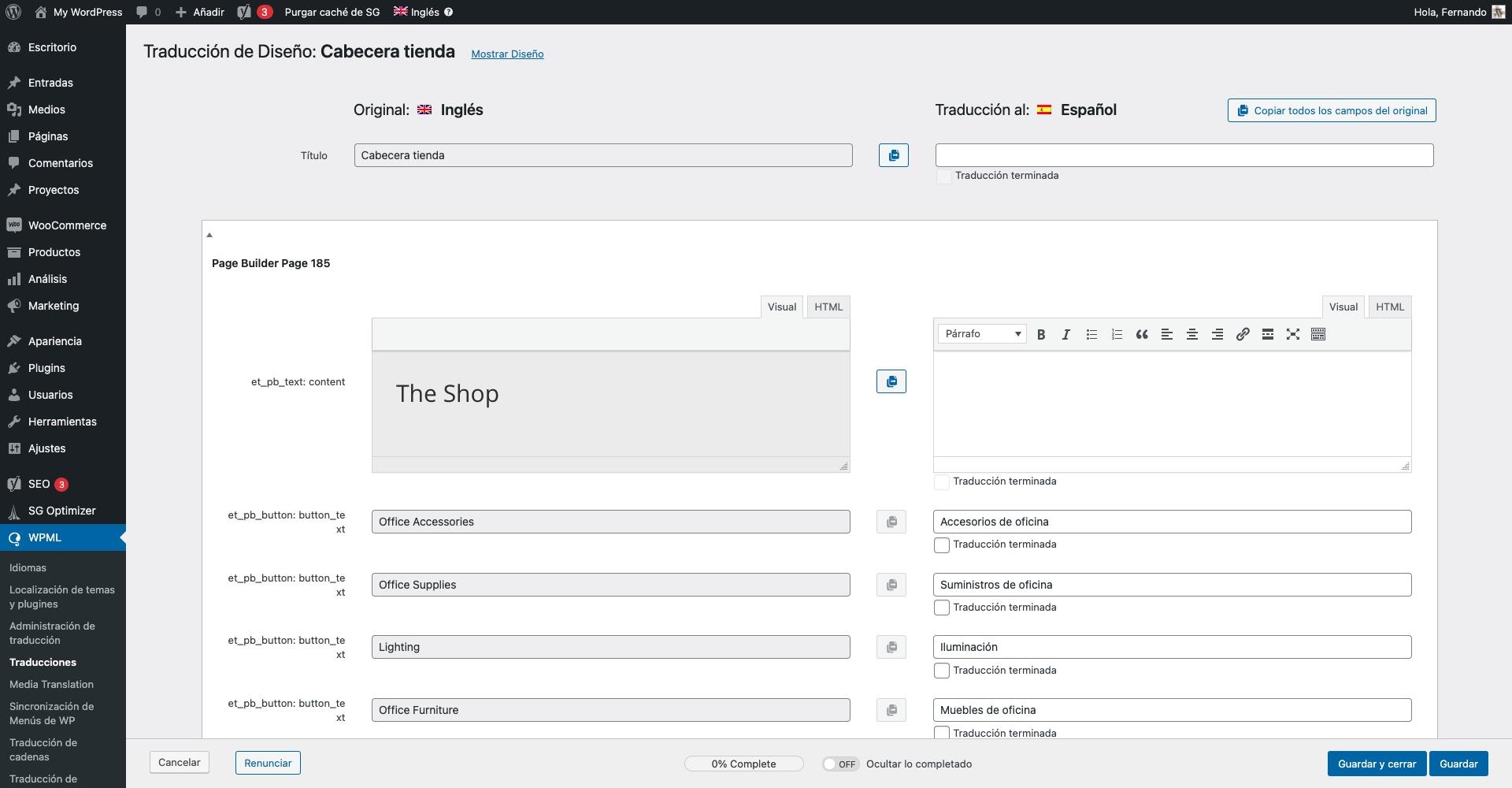Open the Párrafo format dropdown
Viewport: 1512px width, 788px height.
(x=982, y=334)
